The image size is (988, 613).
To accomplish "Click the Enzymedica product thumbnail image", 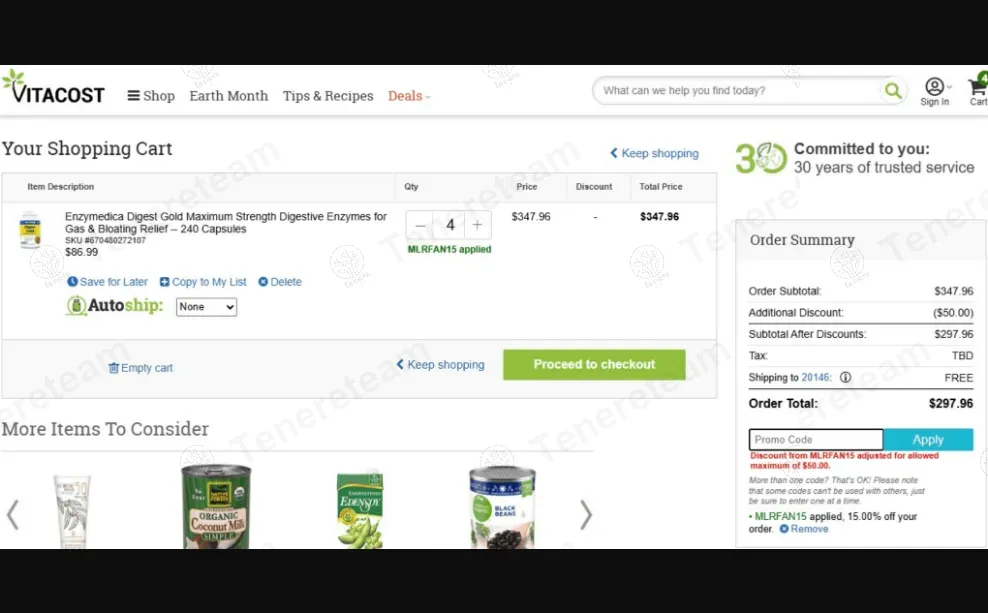I will (30, 230).
